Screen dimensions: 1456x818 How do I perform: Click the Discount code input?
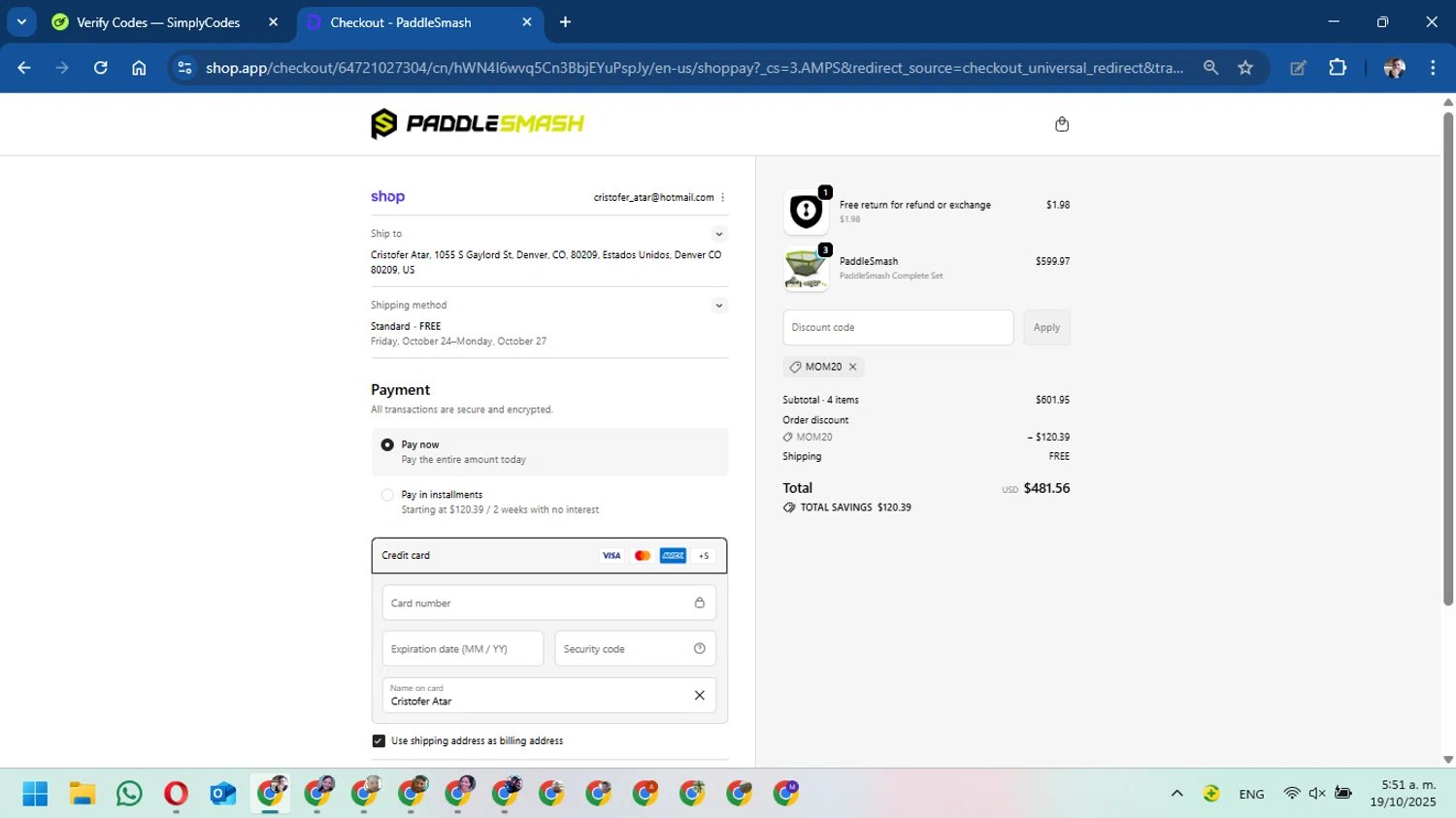[898, 328]
